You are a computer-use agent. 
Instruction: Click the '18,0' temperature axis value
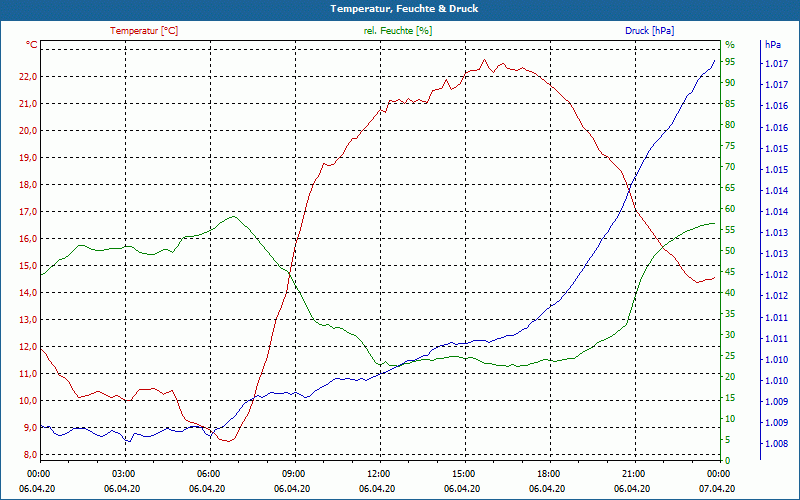[x=28, y=185]
